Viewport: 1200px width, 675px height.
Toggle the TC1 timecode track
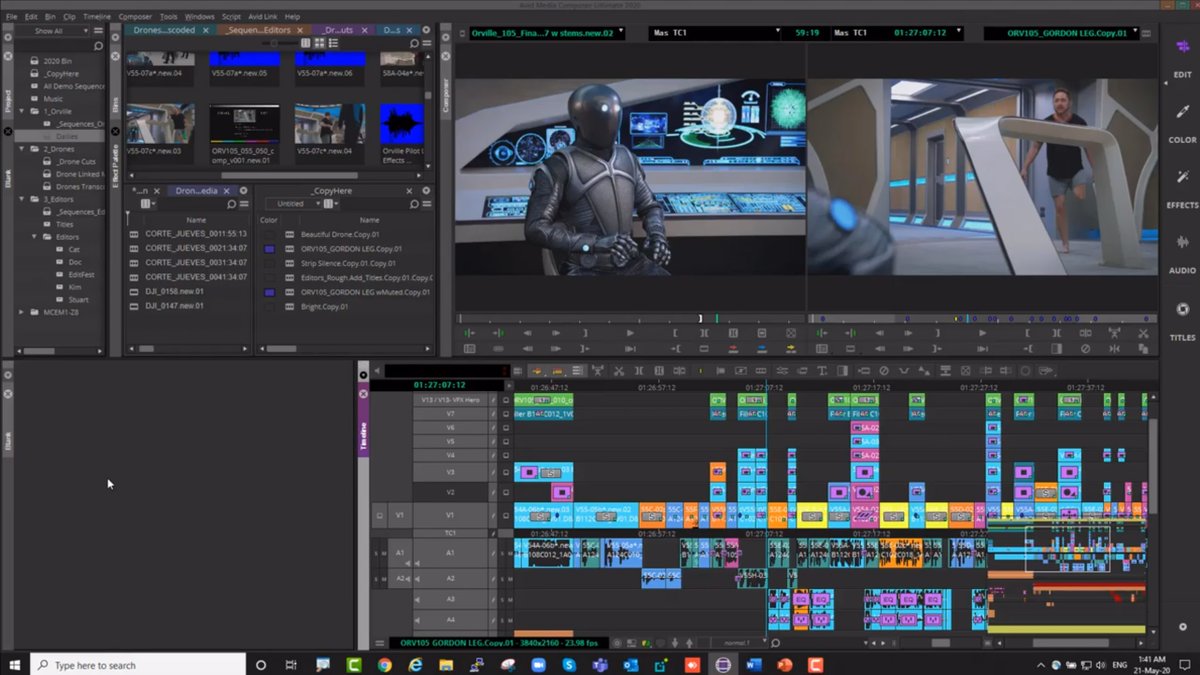click(x=449, y=533)
